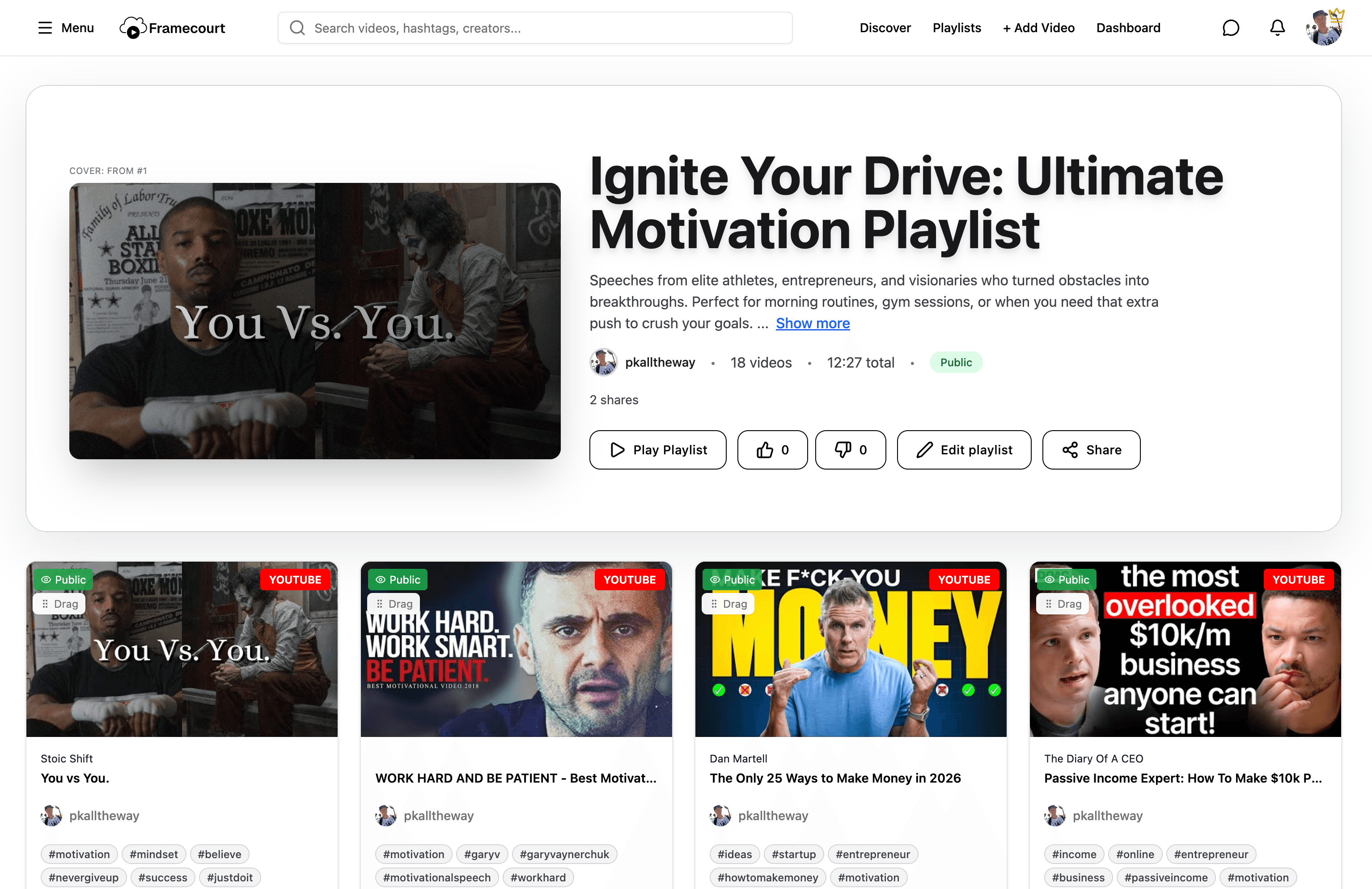Click the #passiveincome hashtag chip
The height and width of the screenshot is (889, 1372).
click(x=1166, y=877)
